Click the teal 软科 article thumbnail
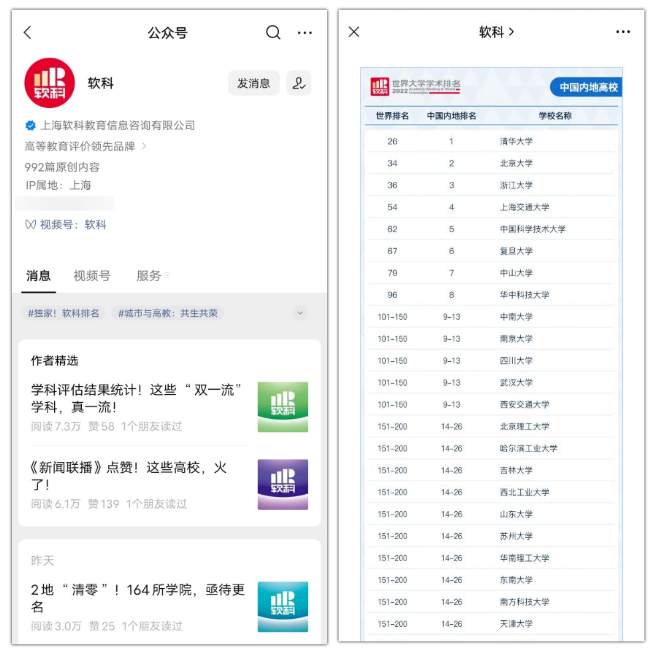 [x=283, y=607]
